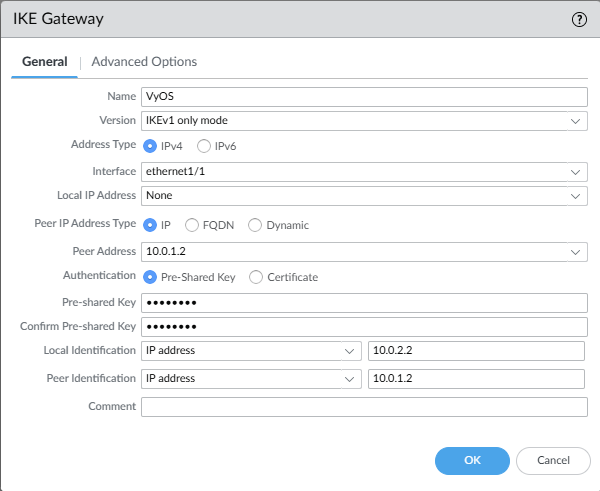Screen dimensions: 600x491
Task: Click into the Name field containing VyOS
Action: click(364, 96)
